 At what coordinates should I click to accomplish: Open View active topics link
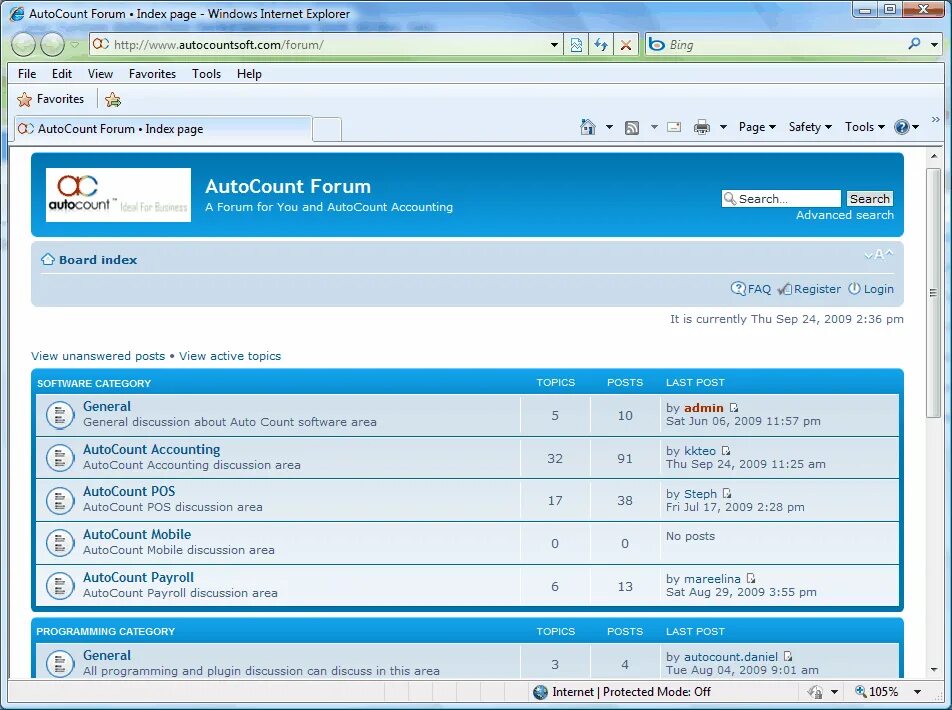pyautogui.click(x=230, y=356)
